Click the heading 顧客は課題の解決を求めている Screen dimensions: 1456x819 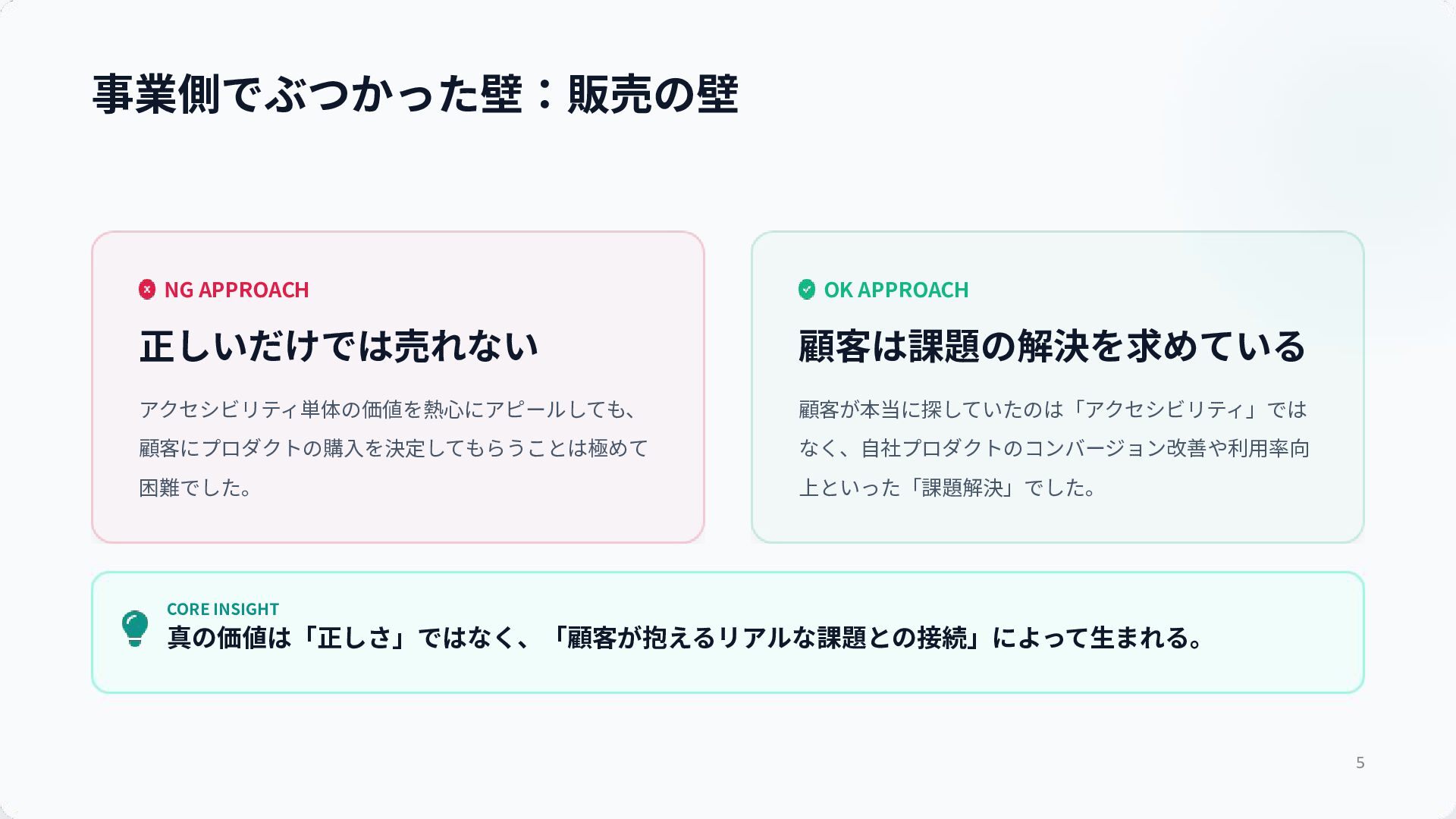click(x=1052, y=346)
